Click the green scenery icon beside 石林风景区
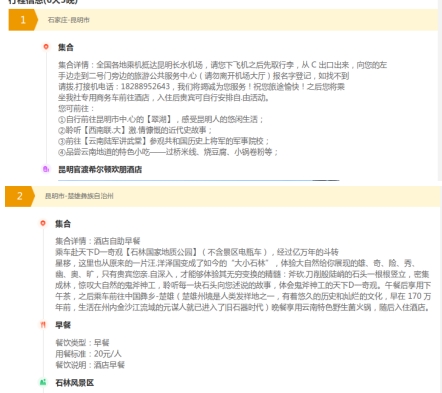442x393 pixels. (x=43, y=382)
